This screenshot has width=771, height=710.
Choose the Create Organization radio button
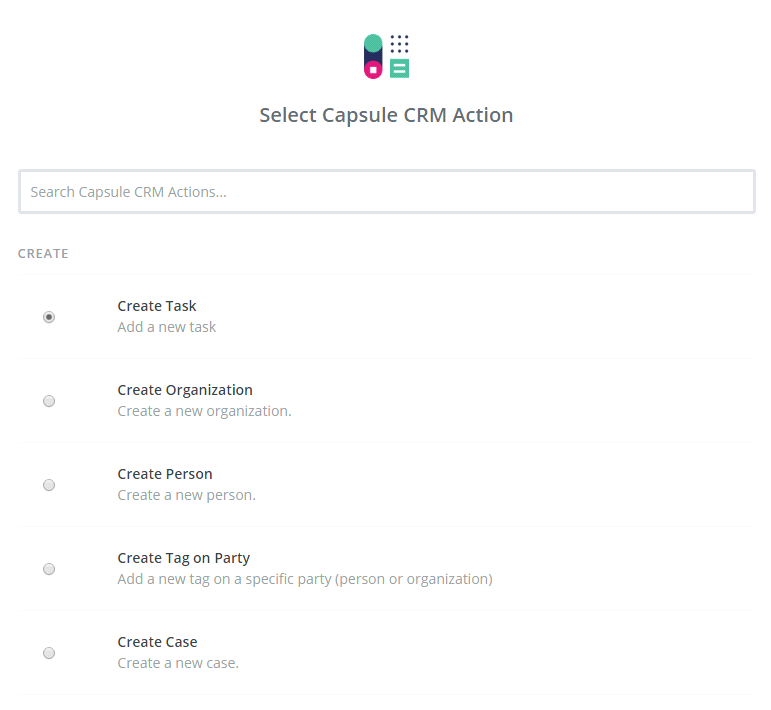49,401
